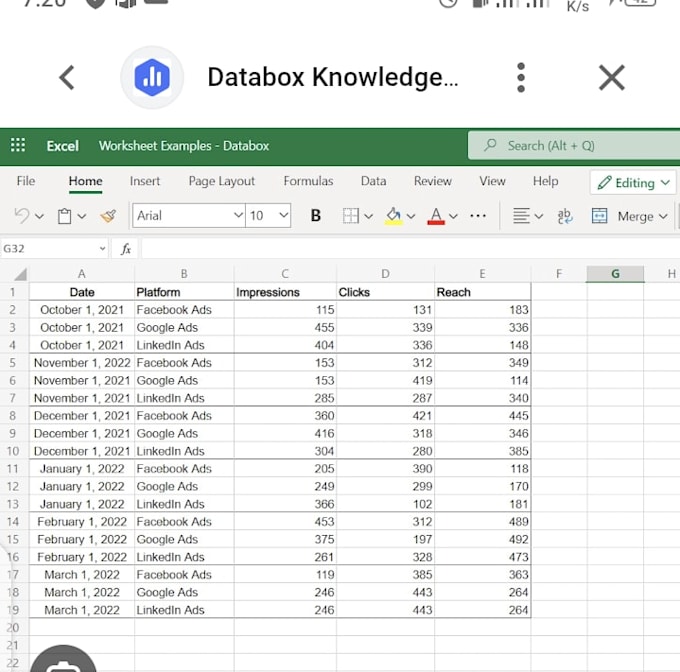Tap the Databox logo icon
Screen dimensions: 680x672
point(152,77)
